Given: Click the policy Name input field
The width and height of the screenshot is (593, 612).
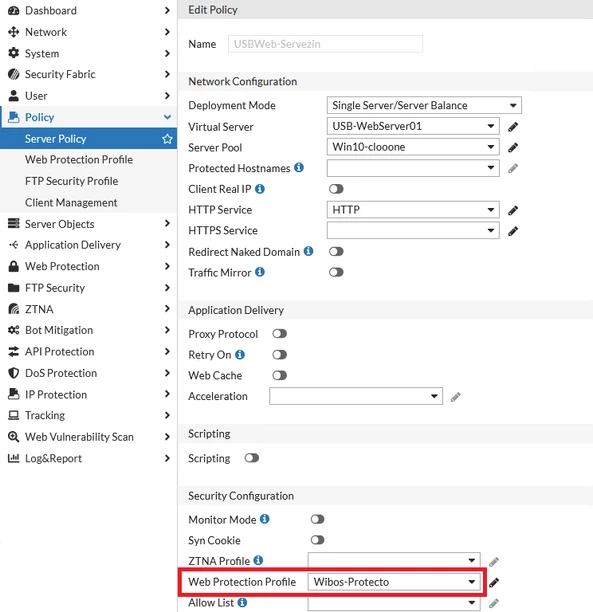Looking at the screenshot, I should (x=325, y=44).
